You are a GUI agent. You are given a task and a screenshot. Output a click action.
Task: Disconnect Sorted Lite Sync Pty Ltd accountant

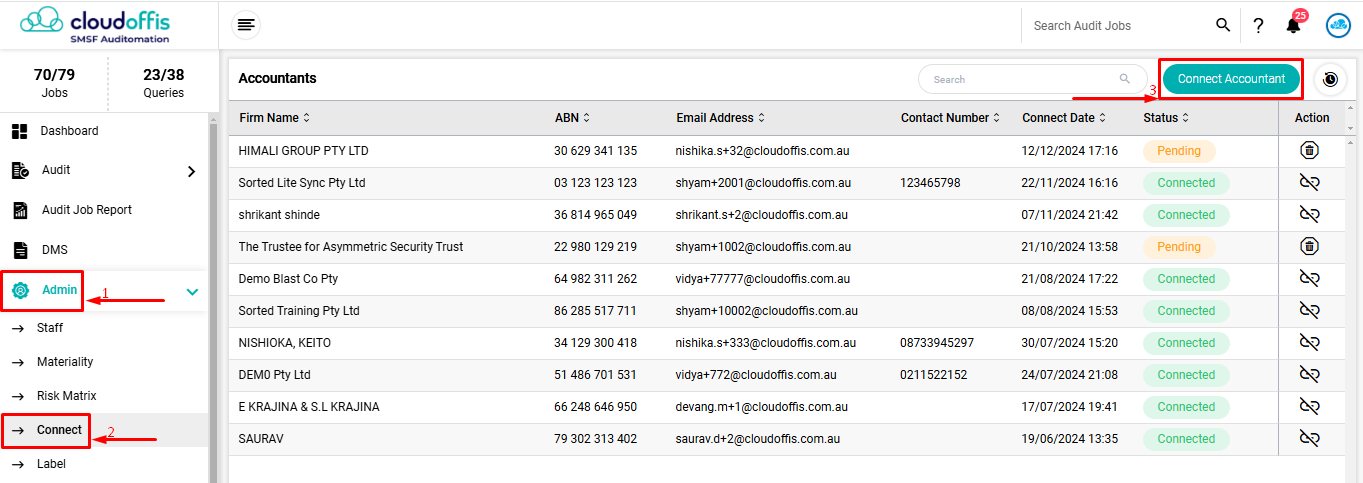click(1309, 183)
